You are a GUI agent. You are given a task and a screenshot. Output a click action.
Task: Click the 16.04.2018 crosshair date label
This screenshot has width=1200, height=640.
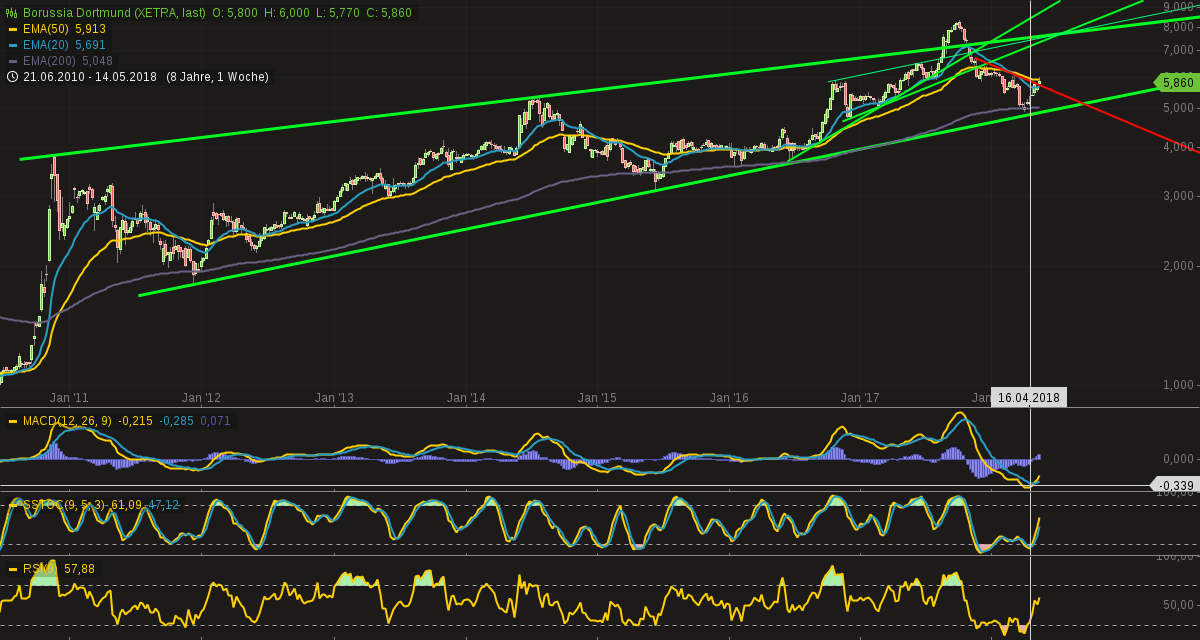coord(1029,397)
